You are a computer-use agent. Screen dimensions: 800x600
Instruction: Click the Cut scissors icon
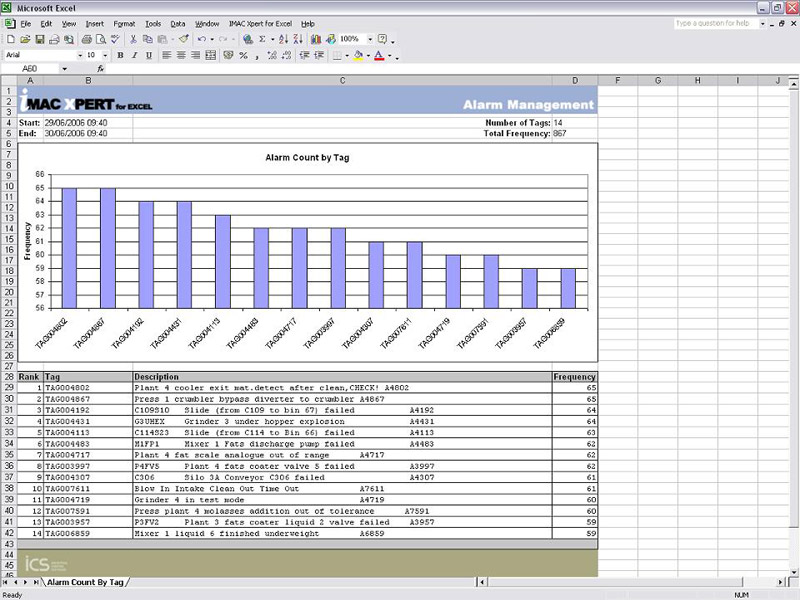click(133, 39)
